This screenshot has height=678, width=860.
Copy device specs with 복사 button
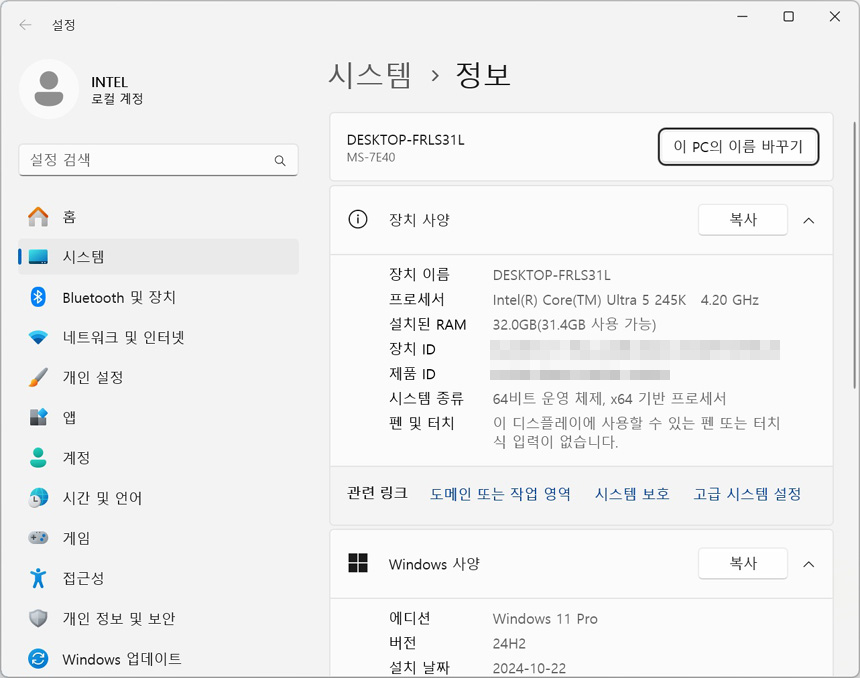point(742,220)
